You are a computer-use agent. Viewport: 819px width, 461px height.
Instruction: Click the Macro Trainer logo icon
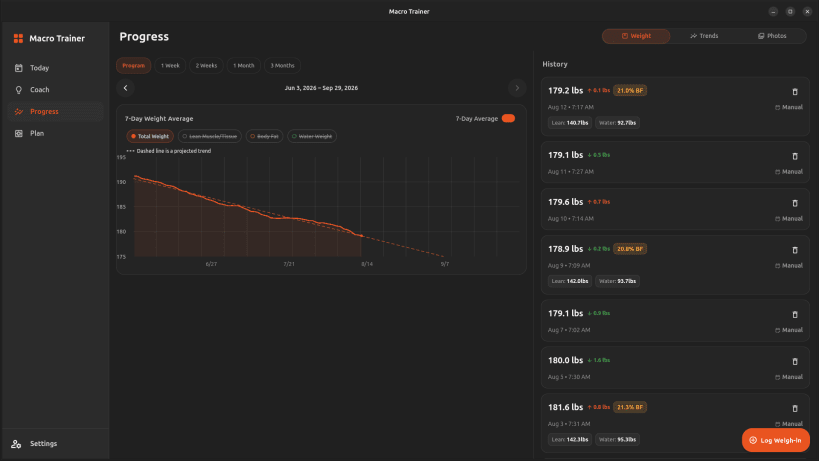[18, 38]
